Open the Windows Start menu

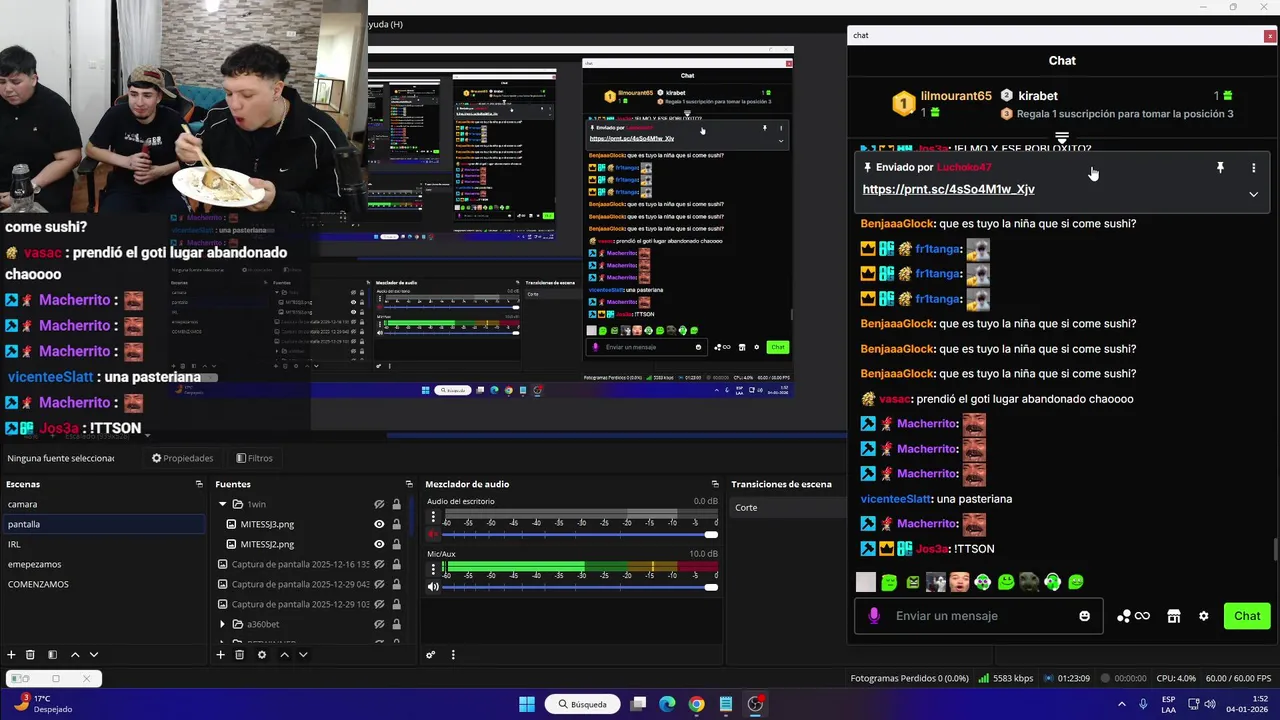tap(527, 704)
